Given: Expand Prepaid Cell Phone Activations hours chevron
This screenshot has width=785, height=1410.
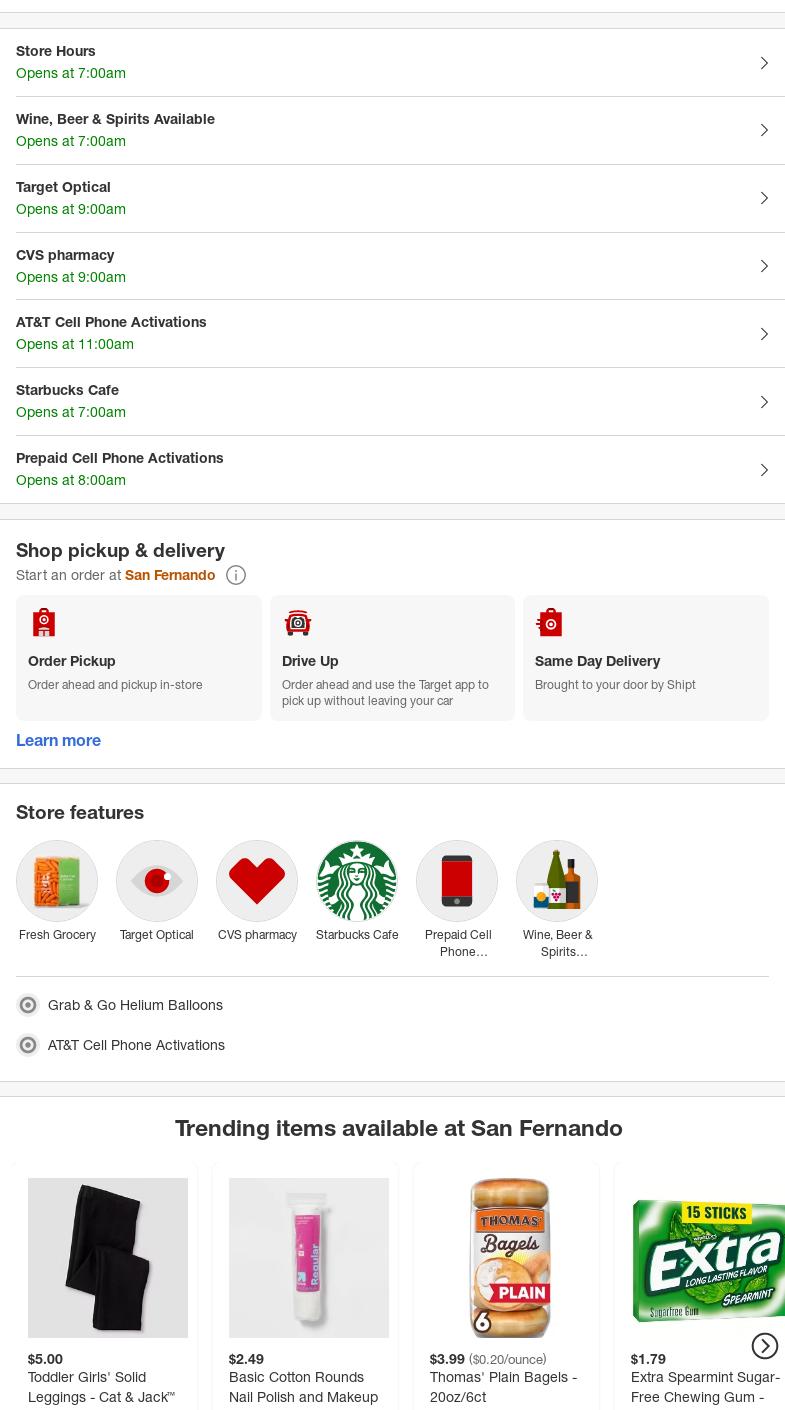Looking at the screenshot, I should pos(764,470).
